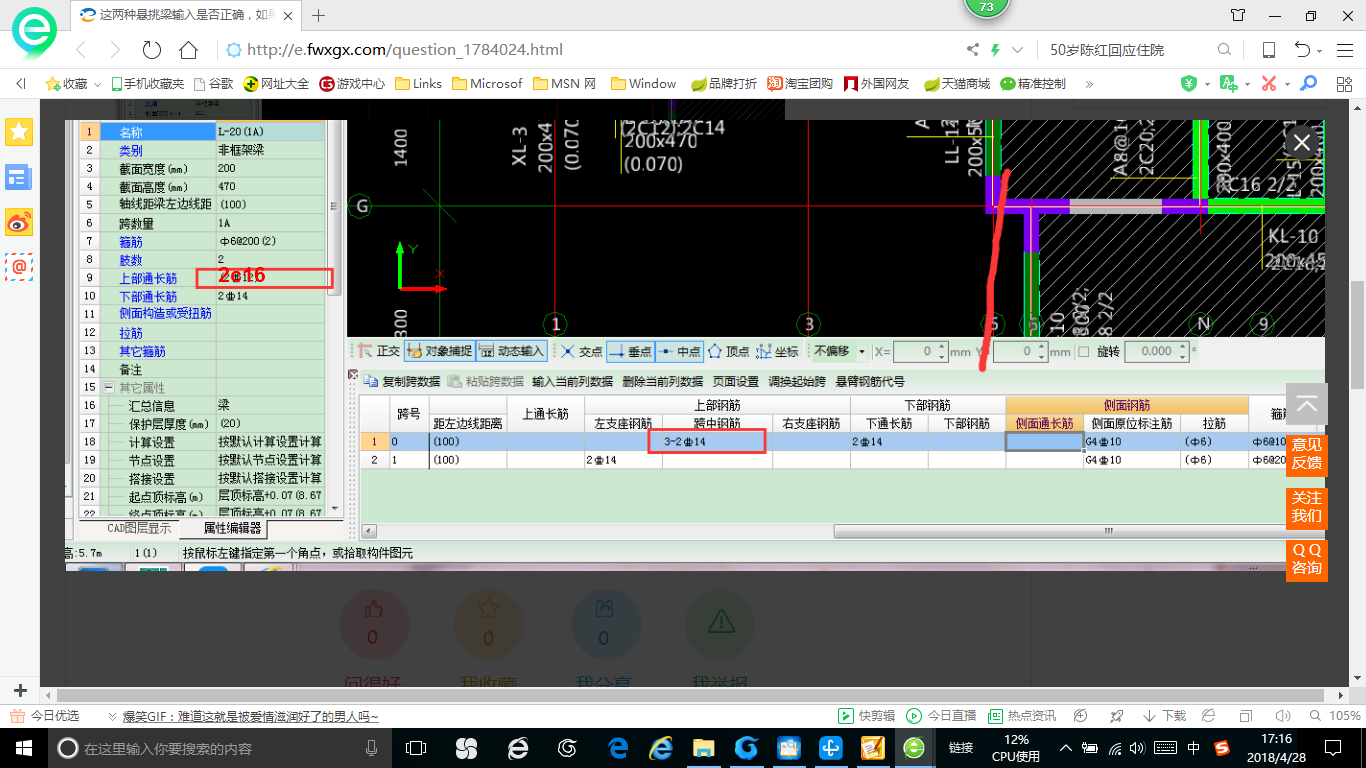
Task: Toggle Sogou 中 input mode indicator
Action: tap(1194, 748)
